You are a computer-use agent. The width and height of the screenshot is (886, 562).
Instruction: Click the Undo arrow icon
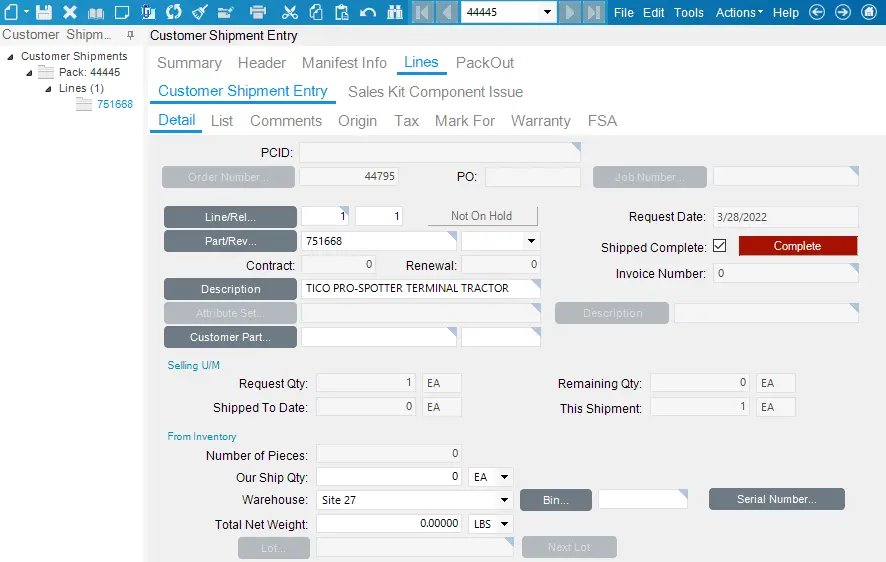click(x=367, y=13)
